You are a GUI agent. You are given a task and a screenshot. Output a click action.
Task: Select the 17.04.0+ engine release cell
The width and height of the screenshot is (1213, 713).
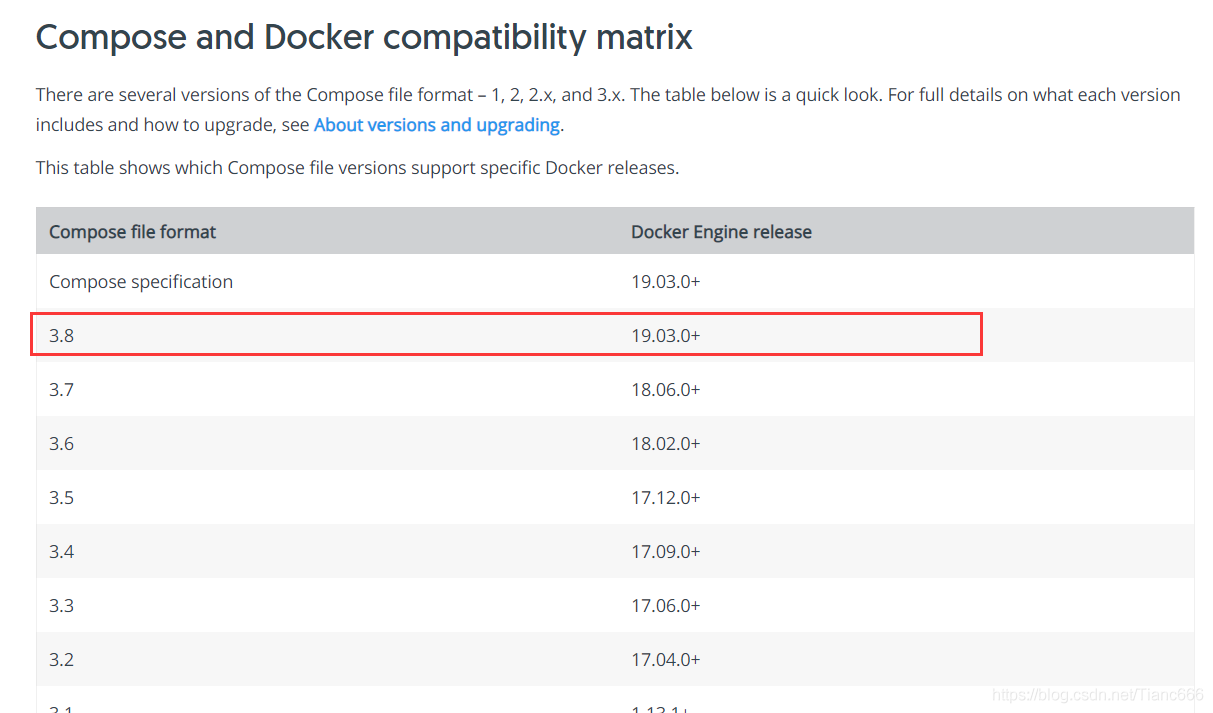[x=666, y=659]
